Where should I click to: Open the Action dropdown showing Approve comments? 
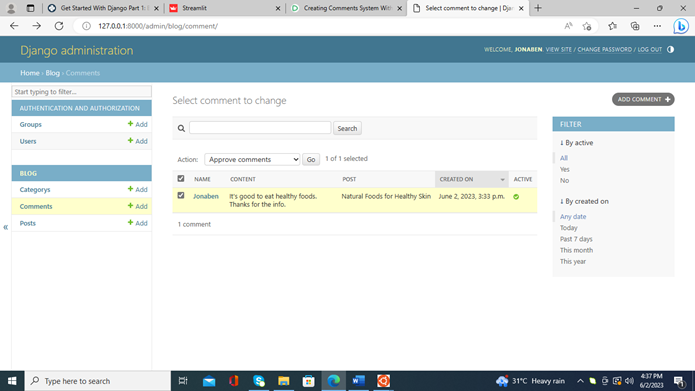click(x=252, y=160)
